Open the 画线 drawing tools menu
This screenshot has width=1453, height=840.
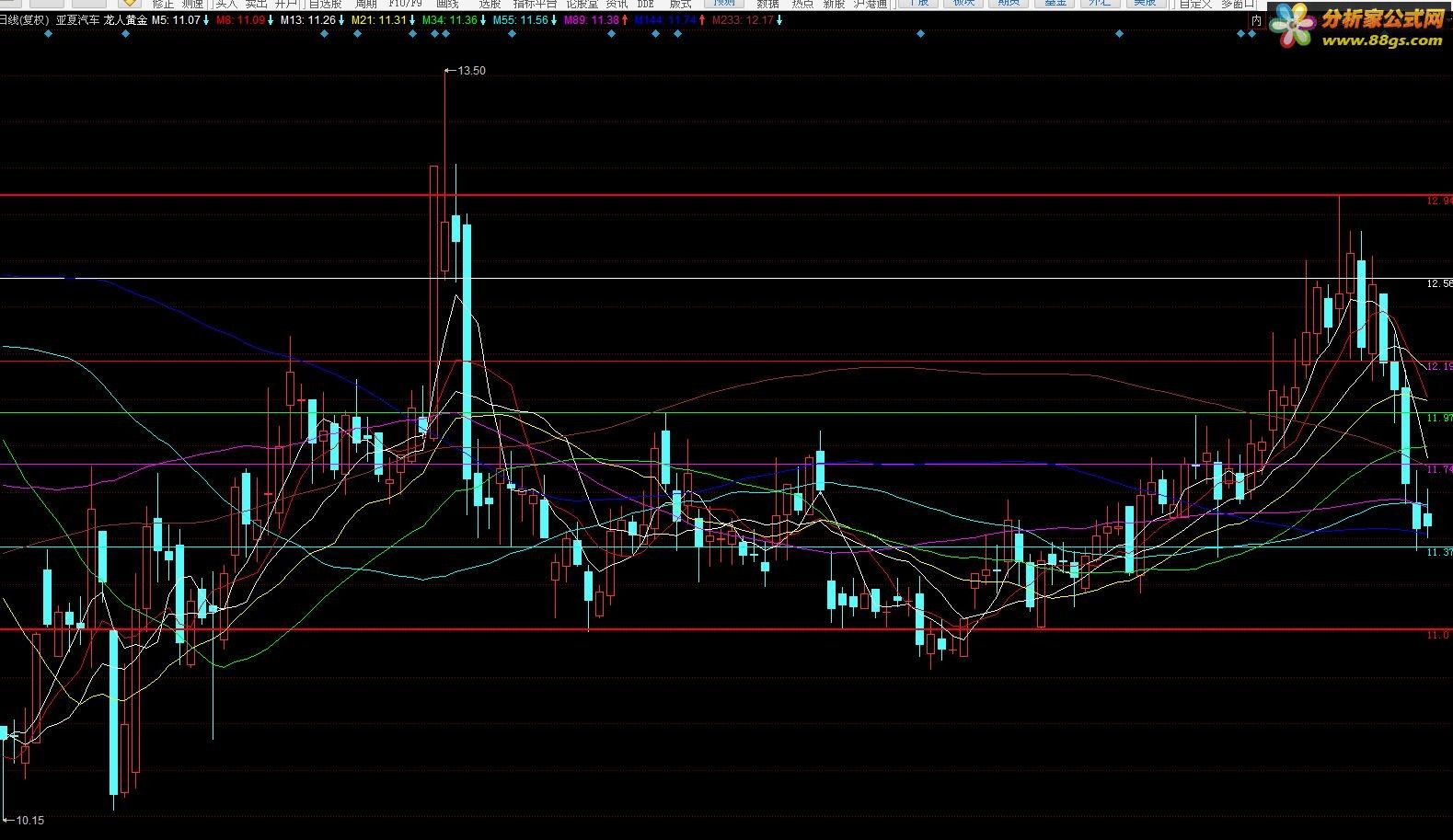447,5
